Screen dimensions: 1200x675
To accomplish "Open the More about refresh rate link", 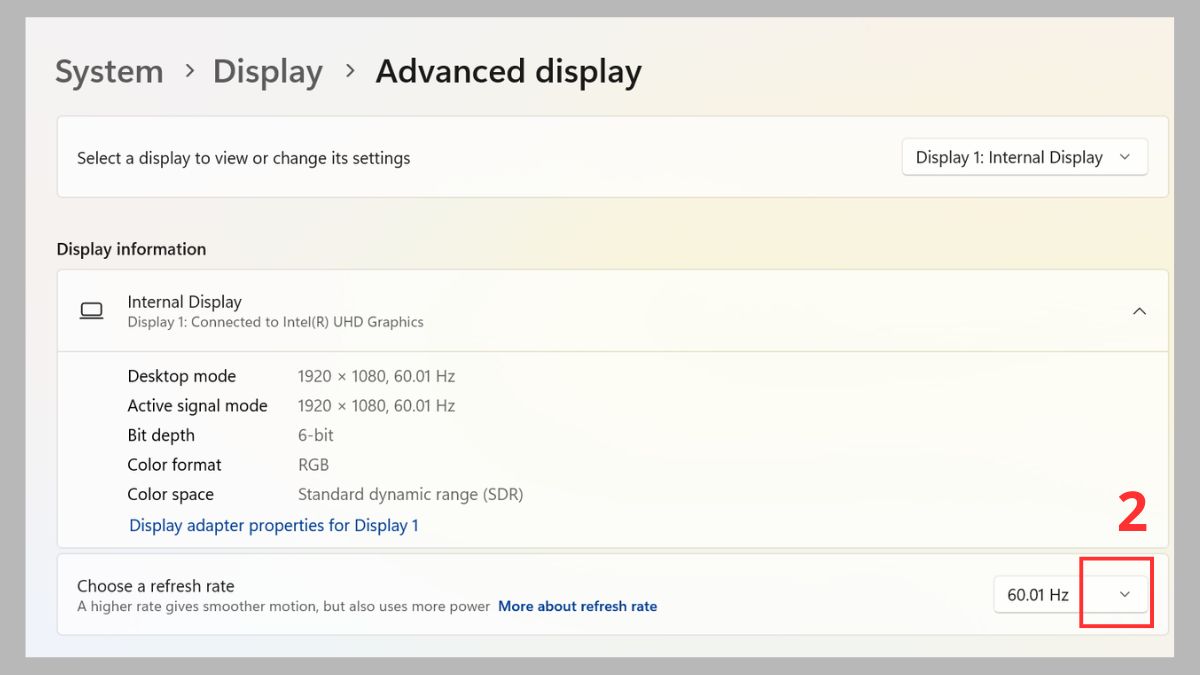I will point(577,606).
